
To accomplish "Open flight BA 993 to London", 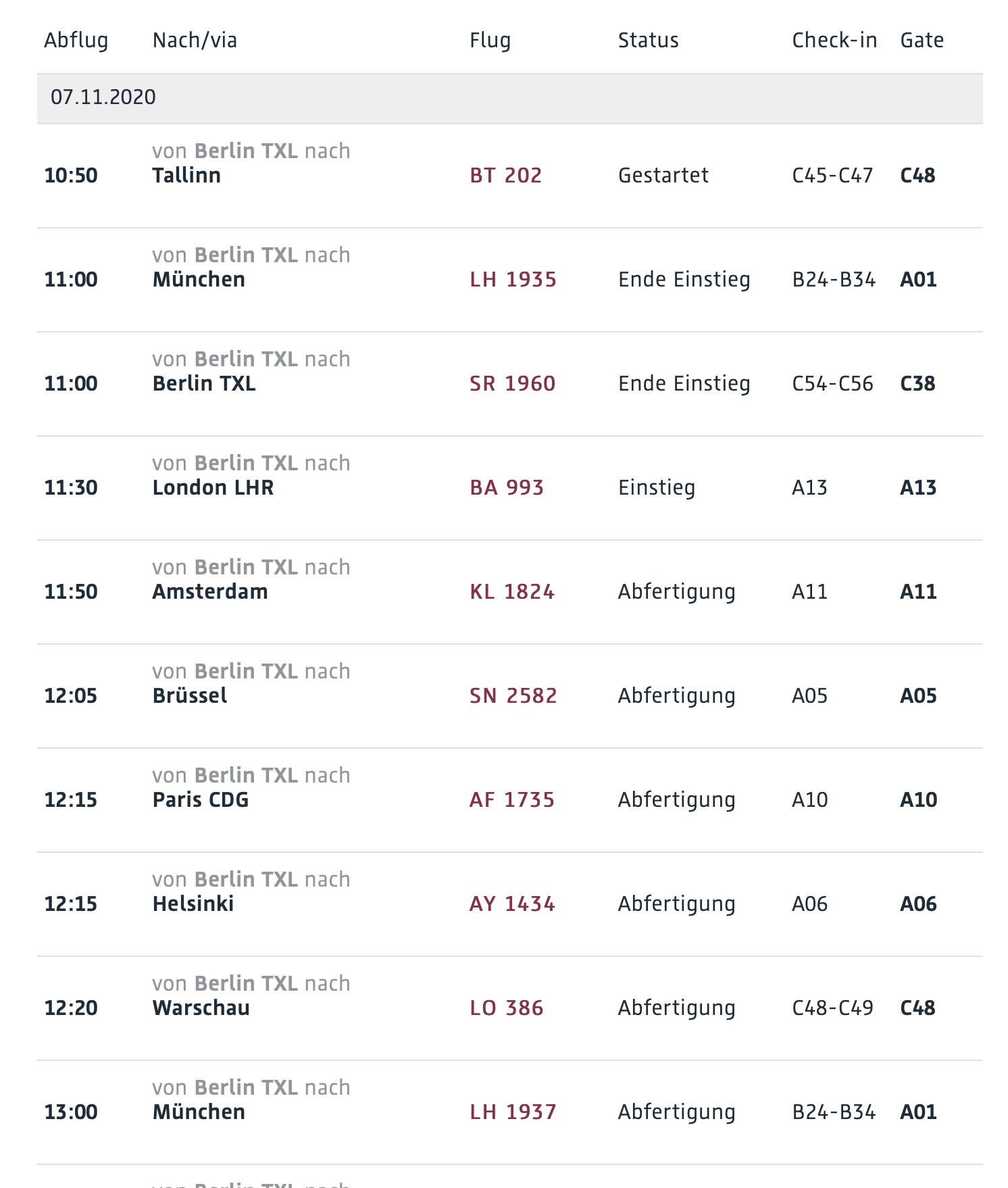I will point(507,488).
